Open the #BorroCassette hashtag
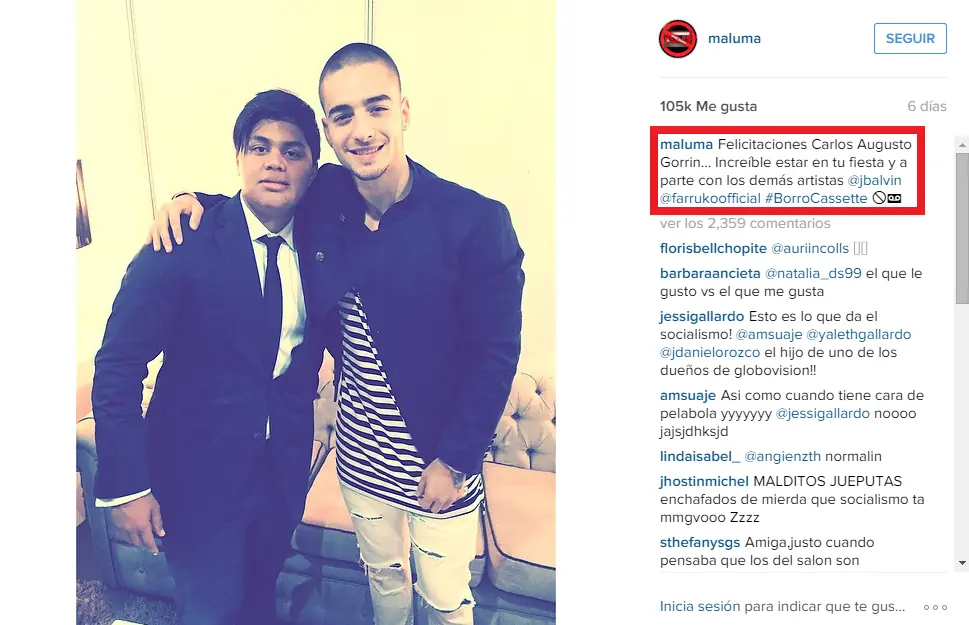This screenshot has width=969, height=625. (816, 198)
